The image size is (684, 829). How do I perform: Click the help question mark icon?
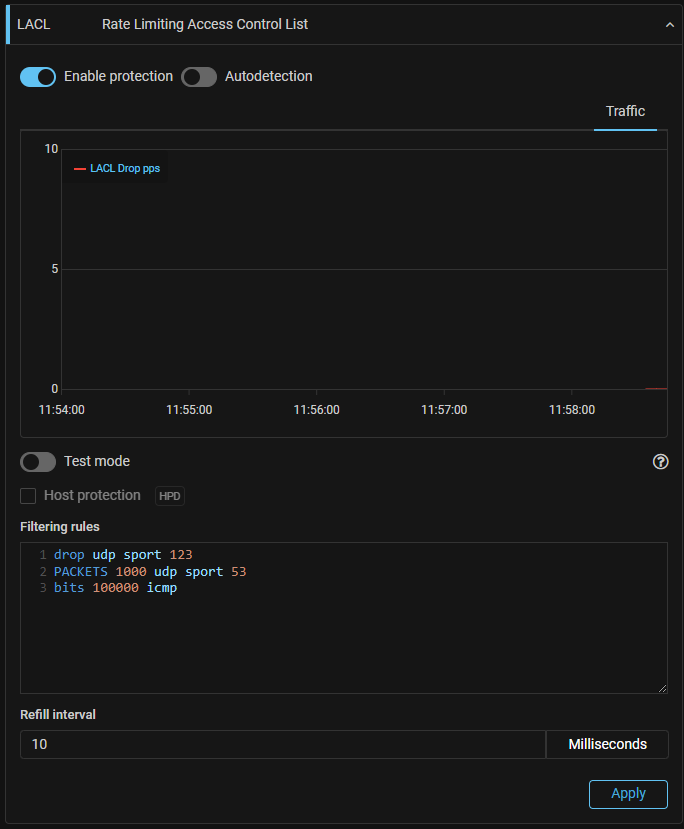pyautogui.click(x=660, y=462)
